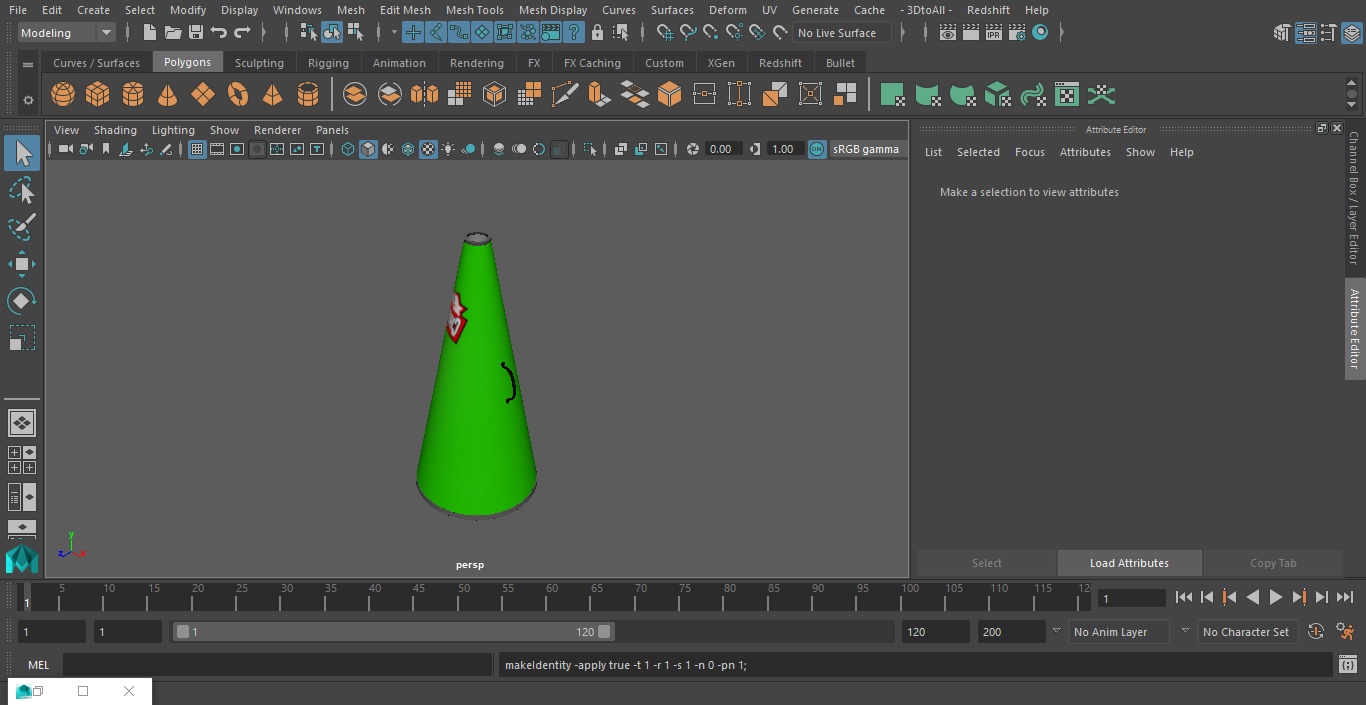This screenshot has height=705, width=1366.
Task: Open the viewport Shading menu
Action: pos(115,130)
